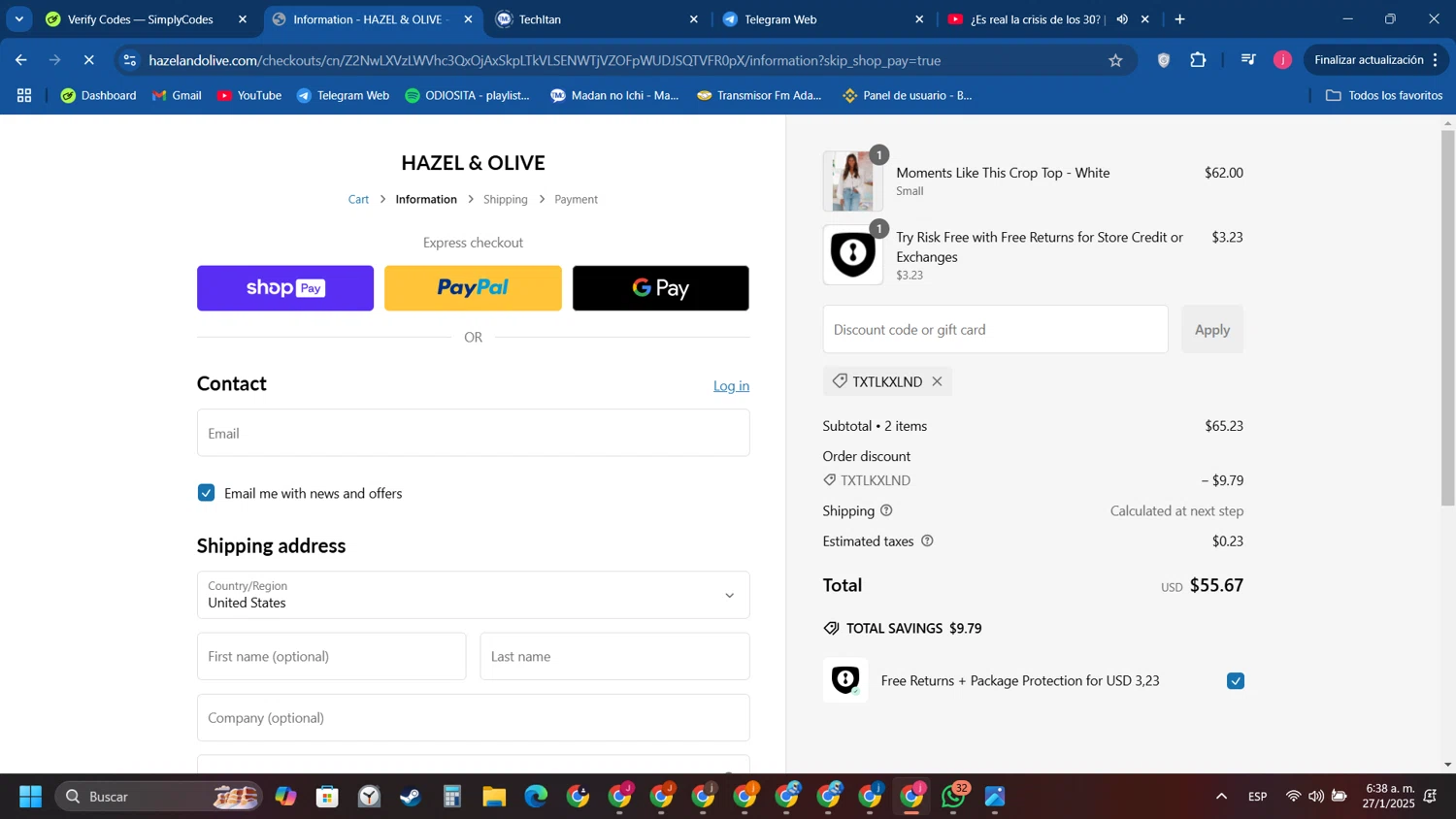Screen dimensions: 1456x819
Task: Switch to TechItan tab
Action: pos(540,19)
